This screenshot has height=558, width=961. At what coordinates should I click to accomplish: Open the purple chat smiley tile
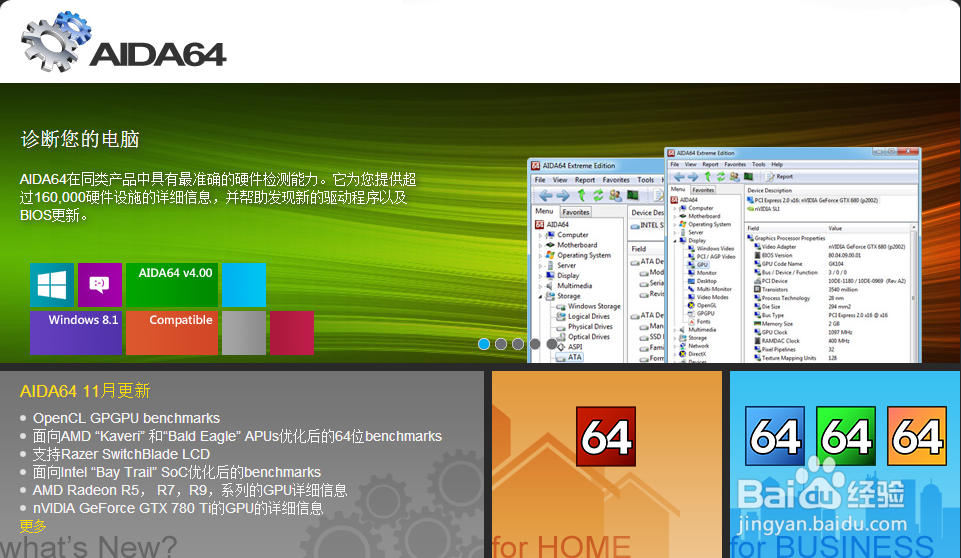coord(100,285)
